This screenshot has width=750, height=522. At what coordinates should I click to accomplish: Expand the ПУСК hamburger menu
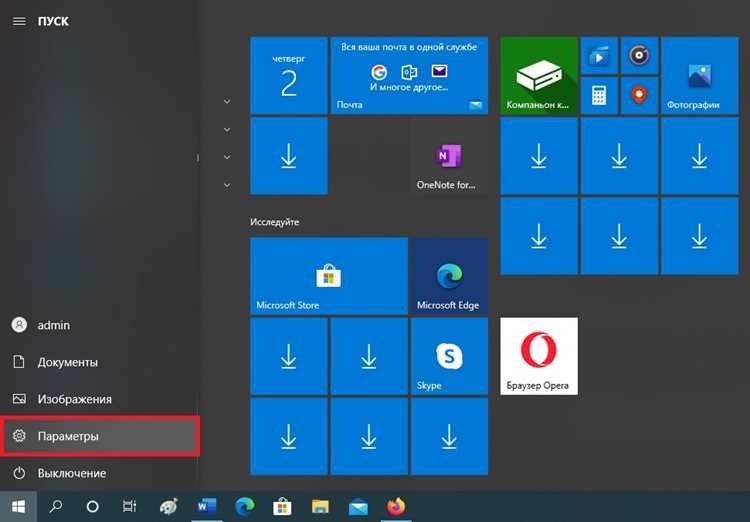19,21
